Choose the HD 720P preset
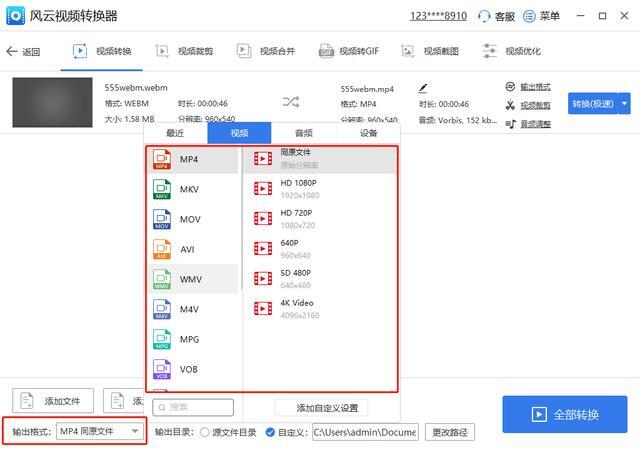 [320, 219]
